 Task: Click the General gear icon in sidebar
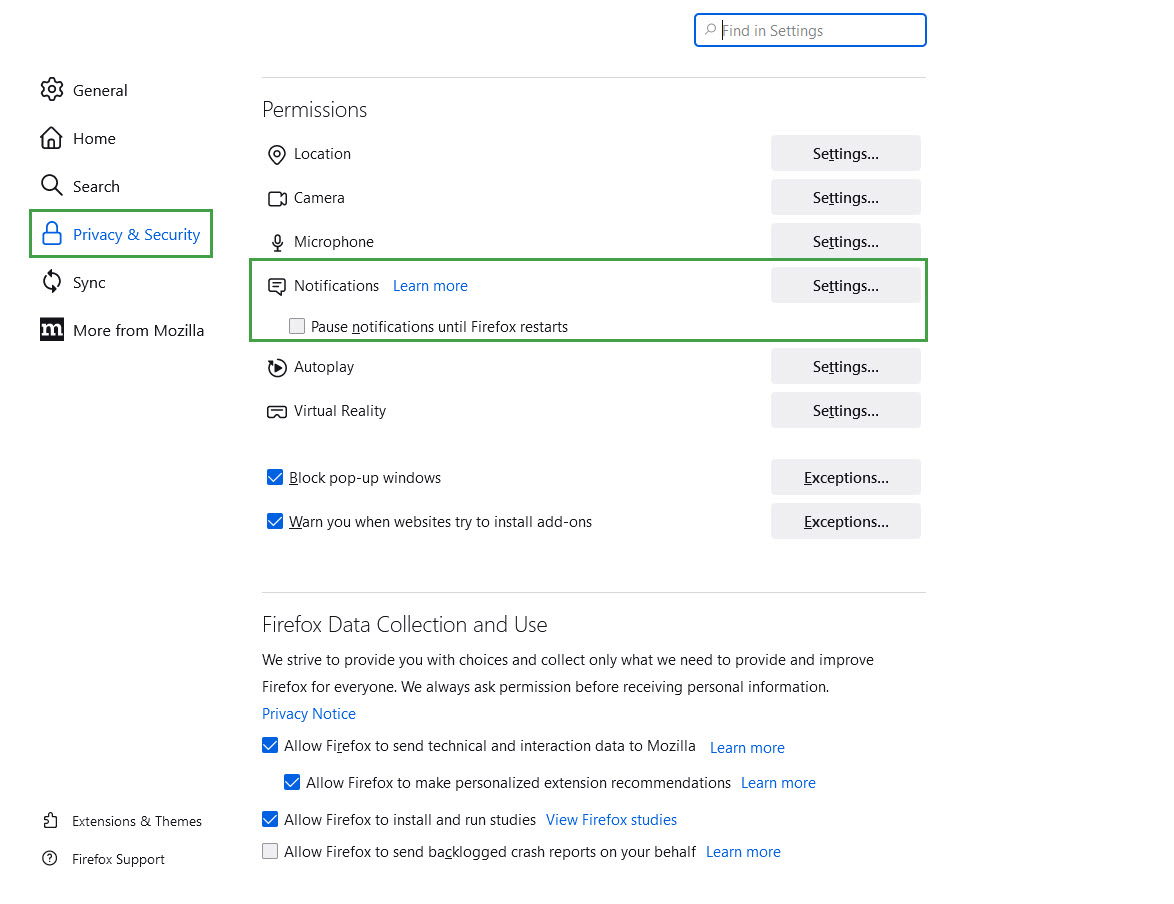52,90
